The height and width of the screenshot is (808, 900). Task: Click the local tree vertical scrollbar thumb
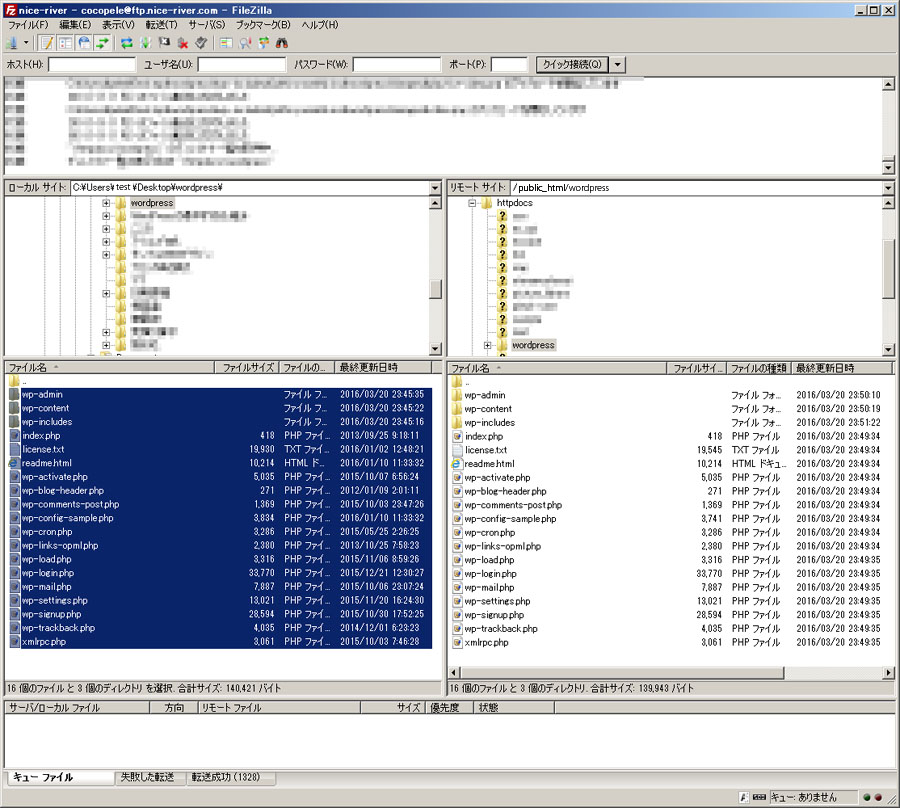[436, 289]
